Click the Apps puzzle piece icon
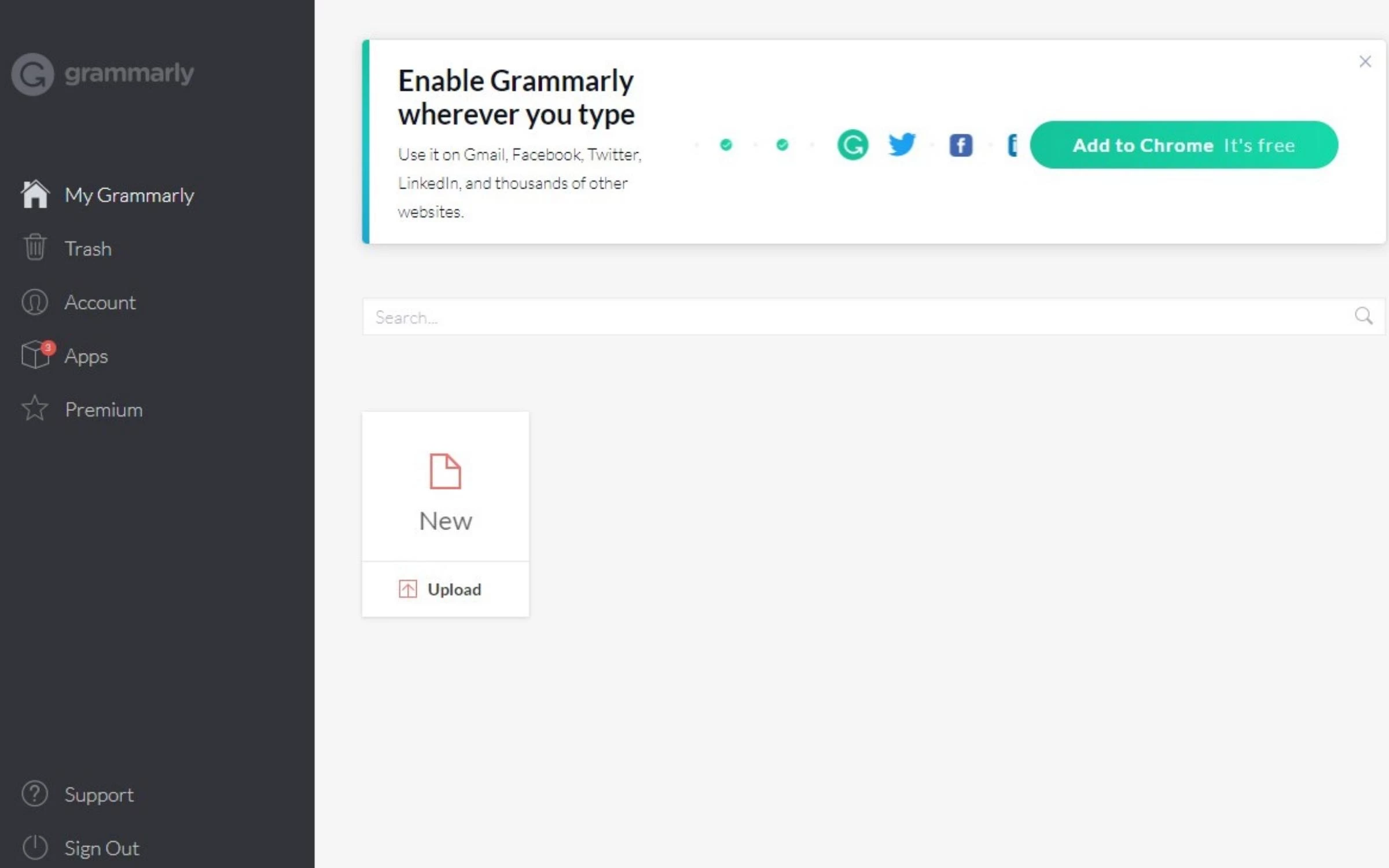This screenshot has width=1389, height=868. coord(35,356)
